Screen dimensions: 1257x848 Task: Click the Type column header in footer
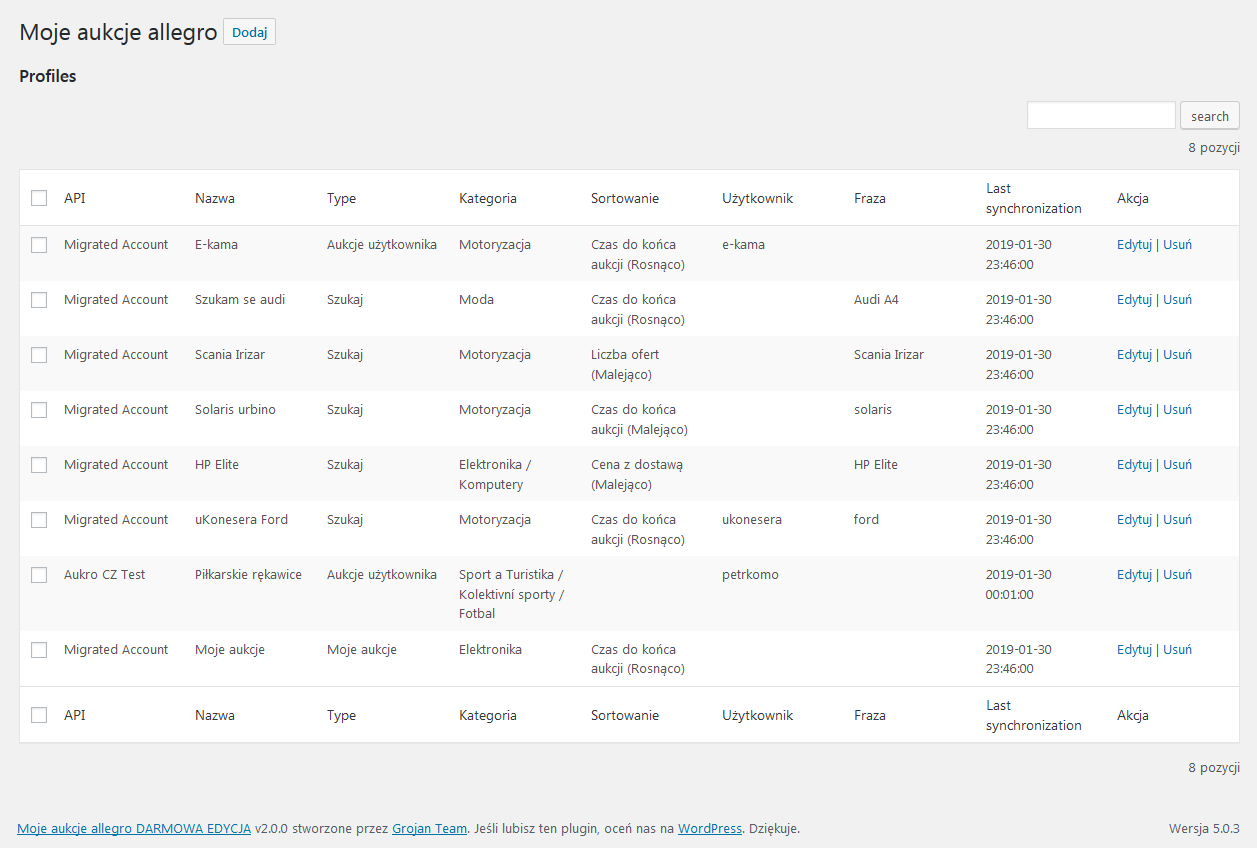[341, 715]
